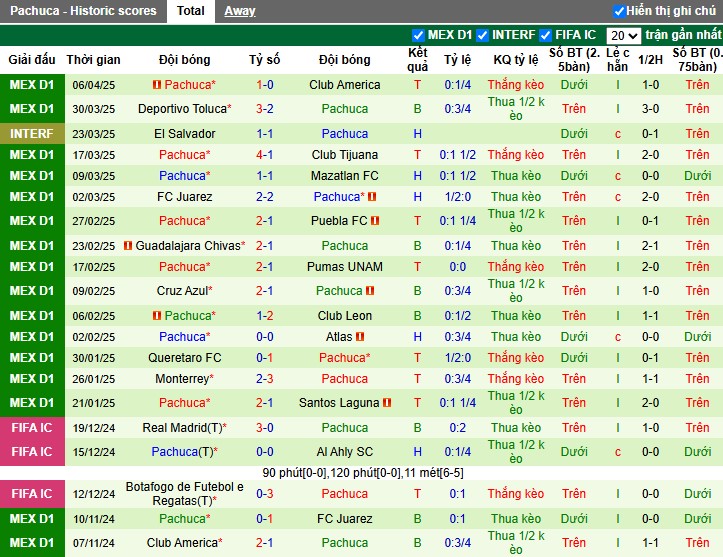Click the half-time 3-0 score in the Toluca row

(650, 109)
